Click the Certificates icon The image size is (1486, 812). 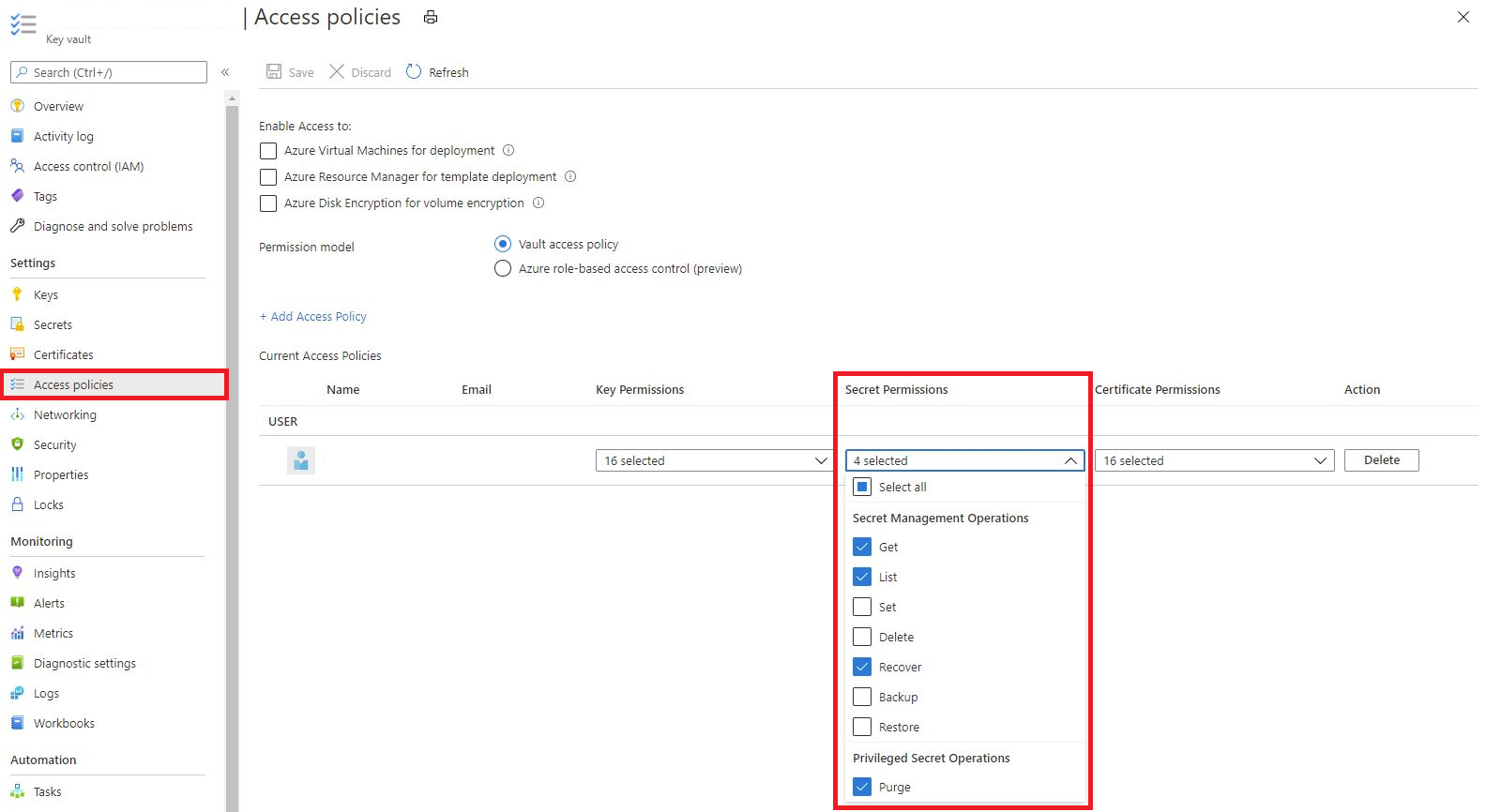click(x=17, y=354)
